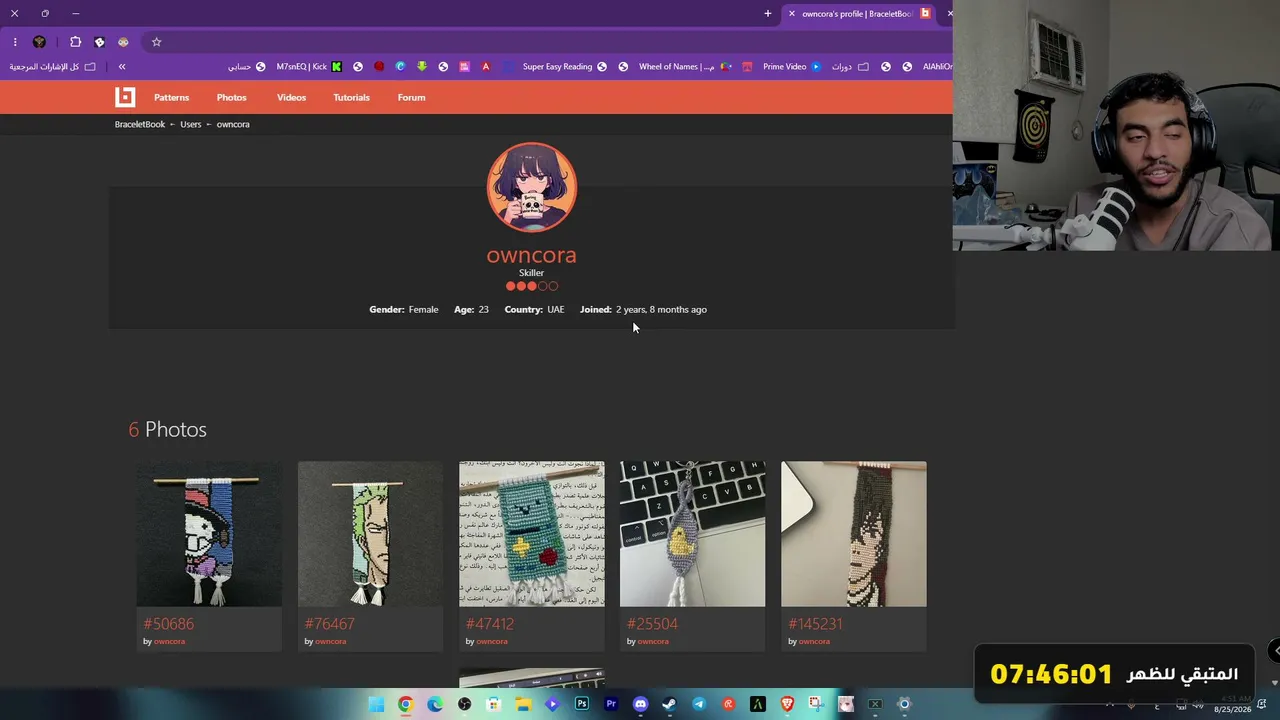Image resolution: width=1280 pixels, height=720 pixels.
Task: Open the Videos menu
Action: [291, 97]
